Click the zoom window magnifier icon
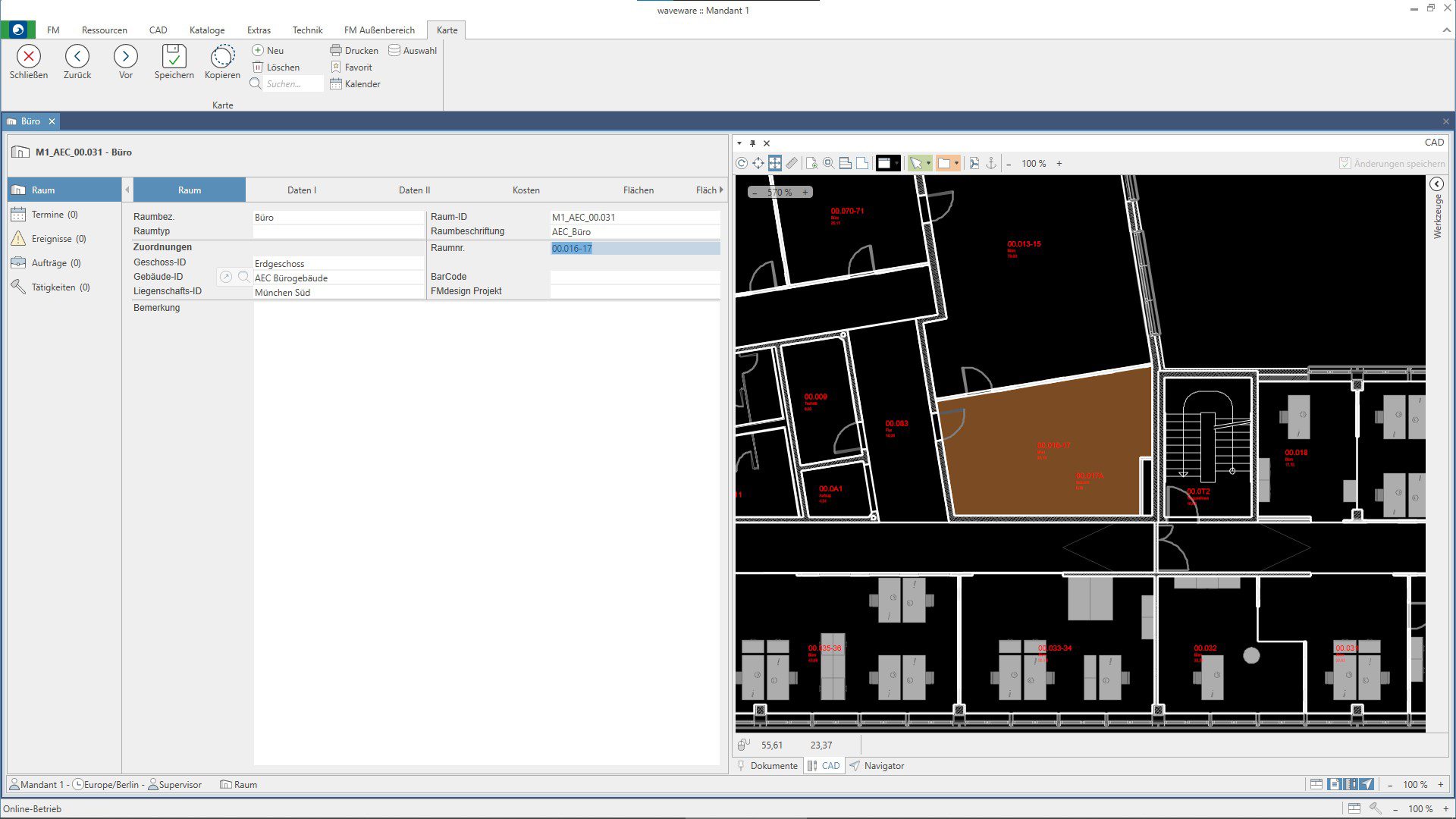Screen dimensions: 1456x819 (x=828, y=163)
